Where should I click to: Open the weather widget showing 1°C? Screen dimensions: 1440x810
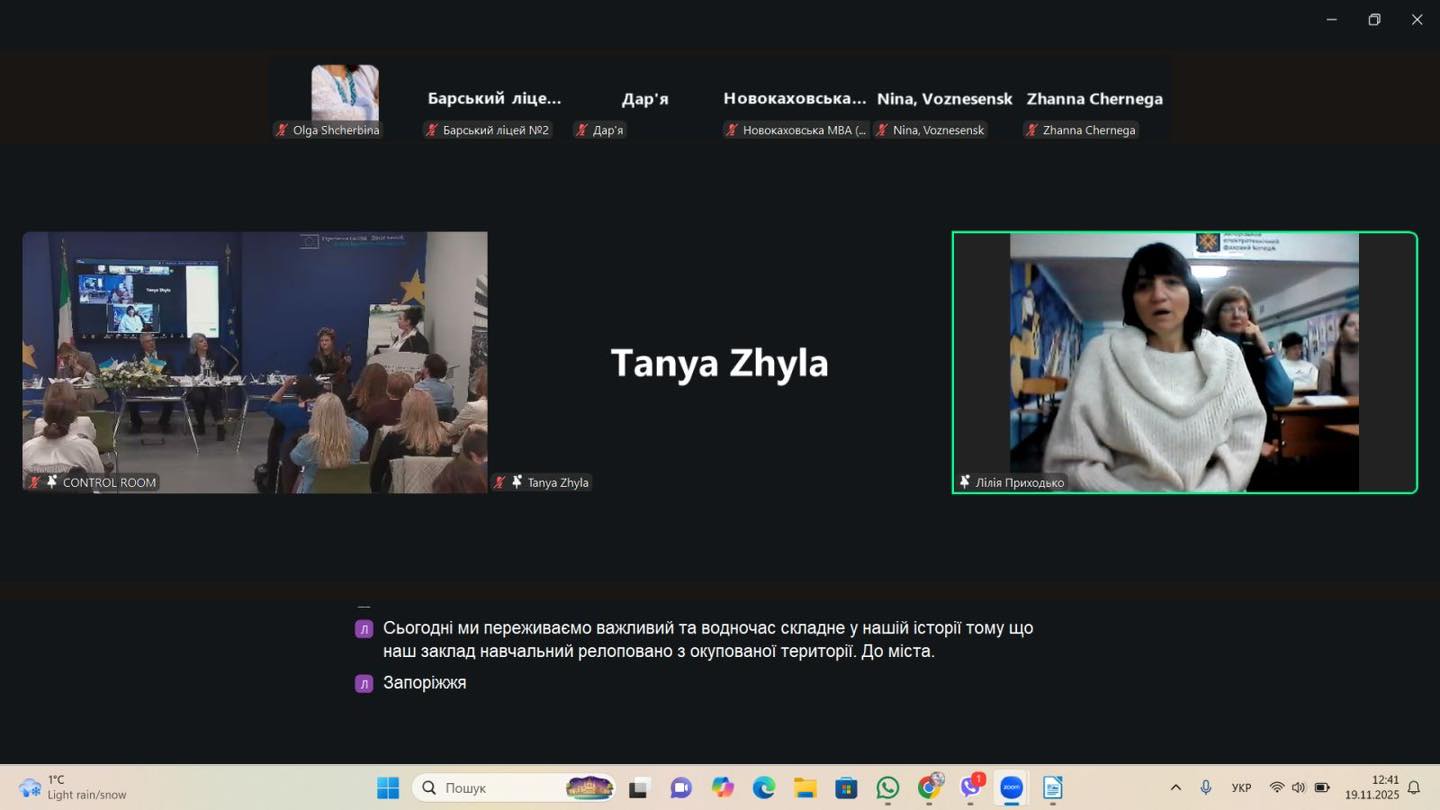(x=75, y=788)
